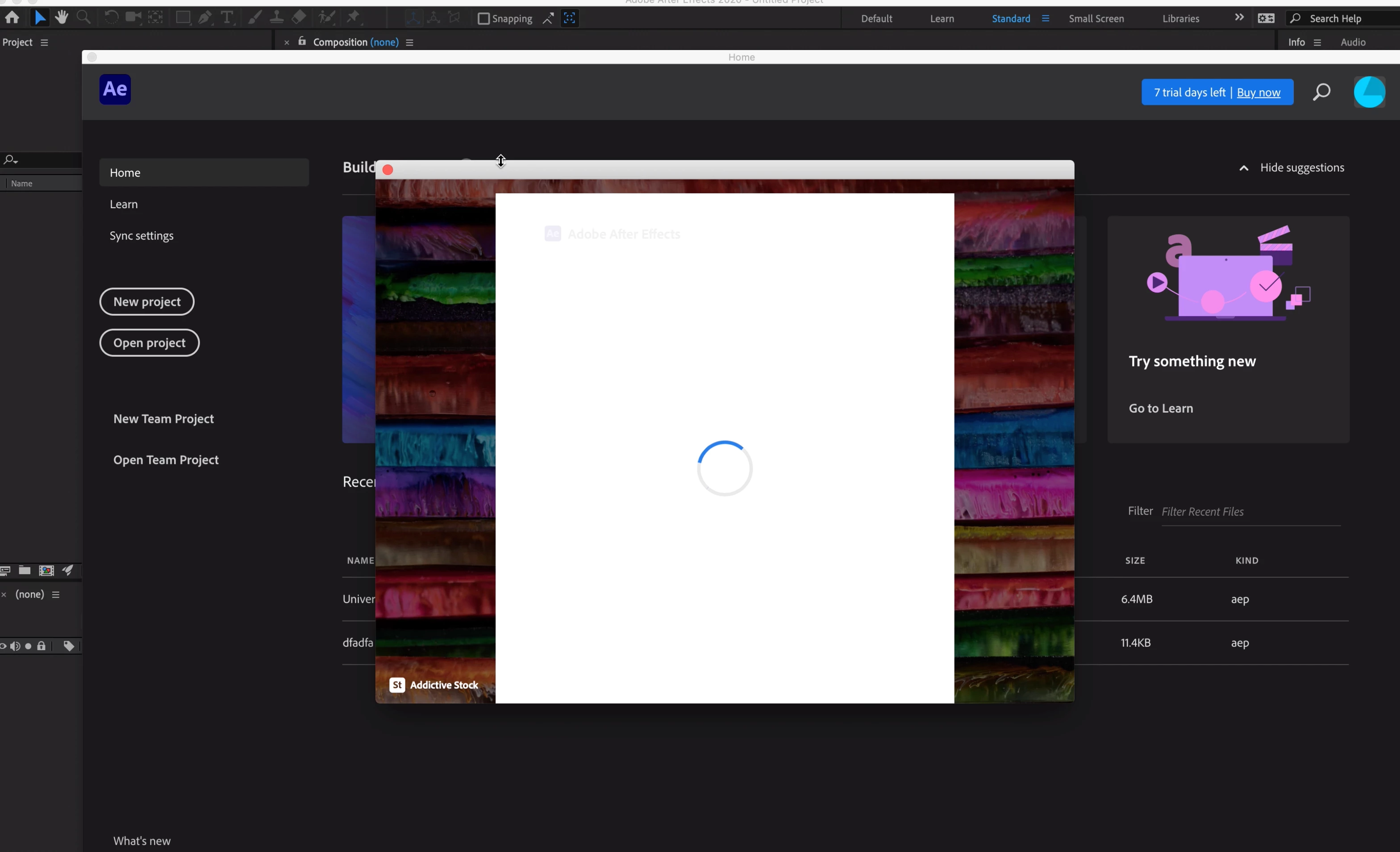This screenshot has height=852, width=1400.
Task: Switch to the Small Screen workspace
Action: click(x=1096, y=19)
